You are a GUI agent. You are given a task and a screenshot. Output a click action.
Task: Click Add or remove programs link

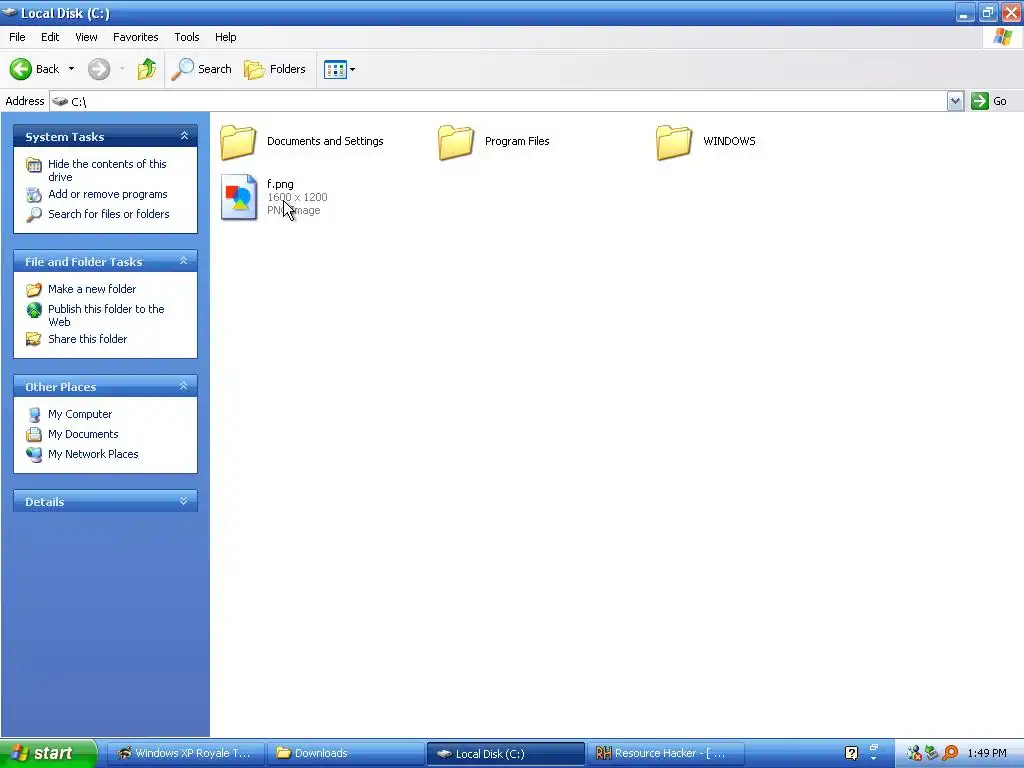[108, 194]
